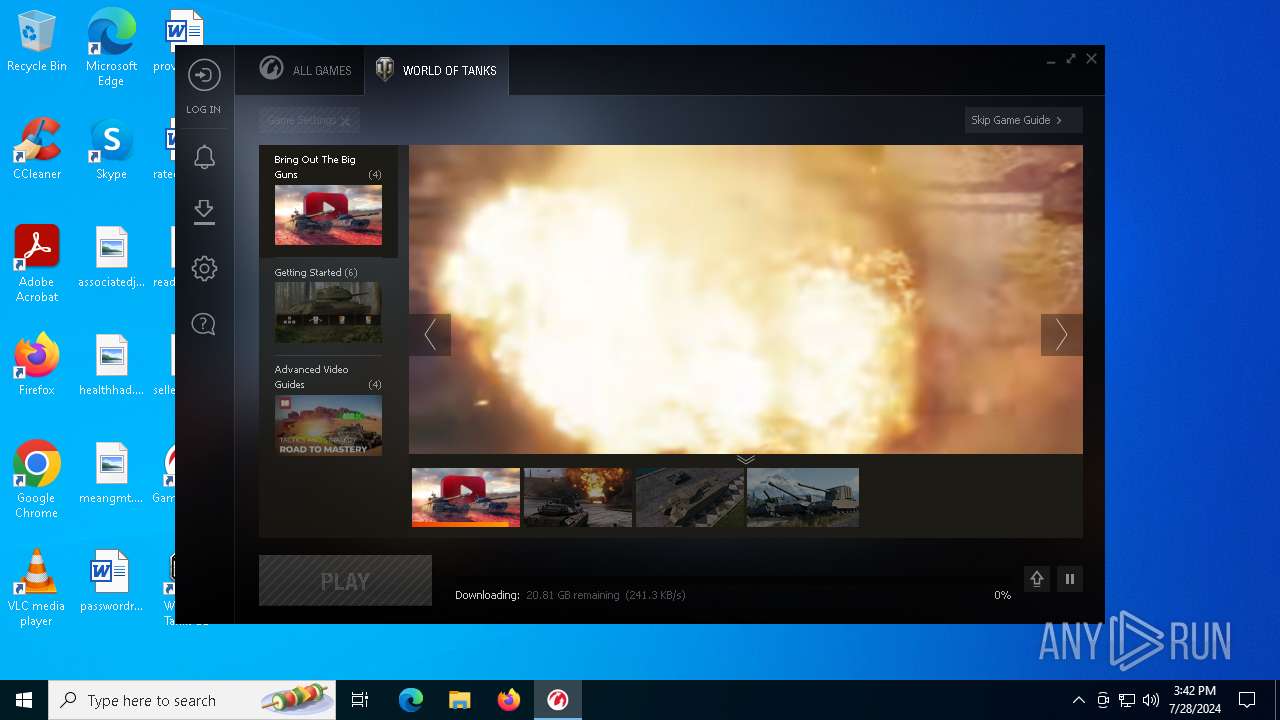Click the greyed PLAY button

(345, 581)
